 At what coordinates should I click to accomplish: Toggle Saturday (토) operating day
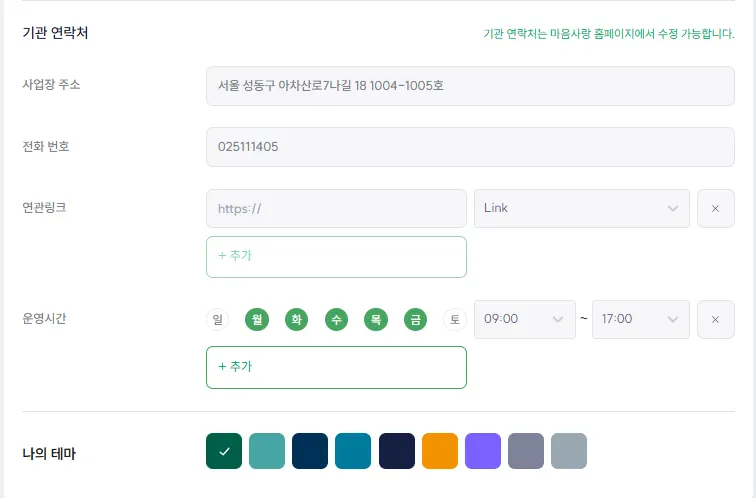[454, 320]
